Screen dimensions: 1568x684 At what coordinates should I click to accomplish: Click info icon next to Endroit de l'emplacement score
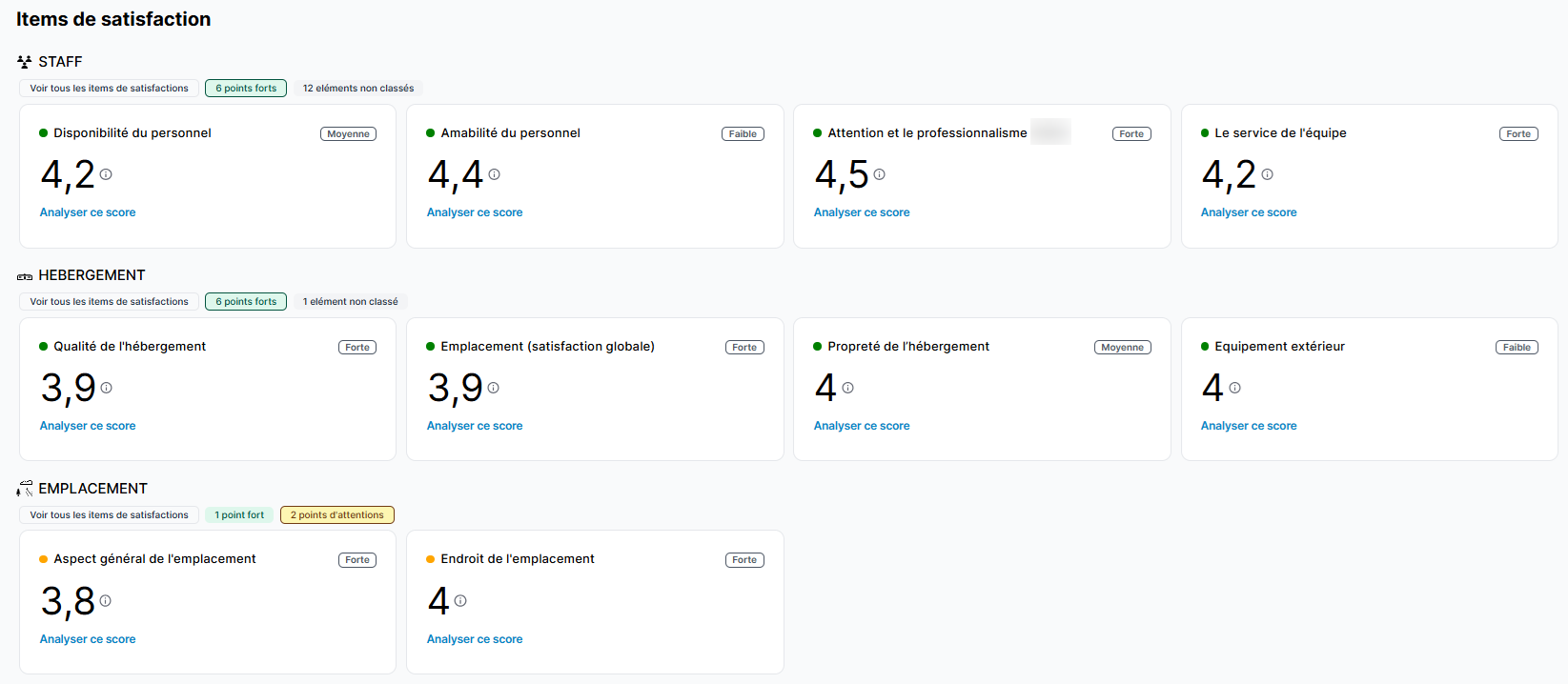[x=460, y=601]
